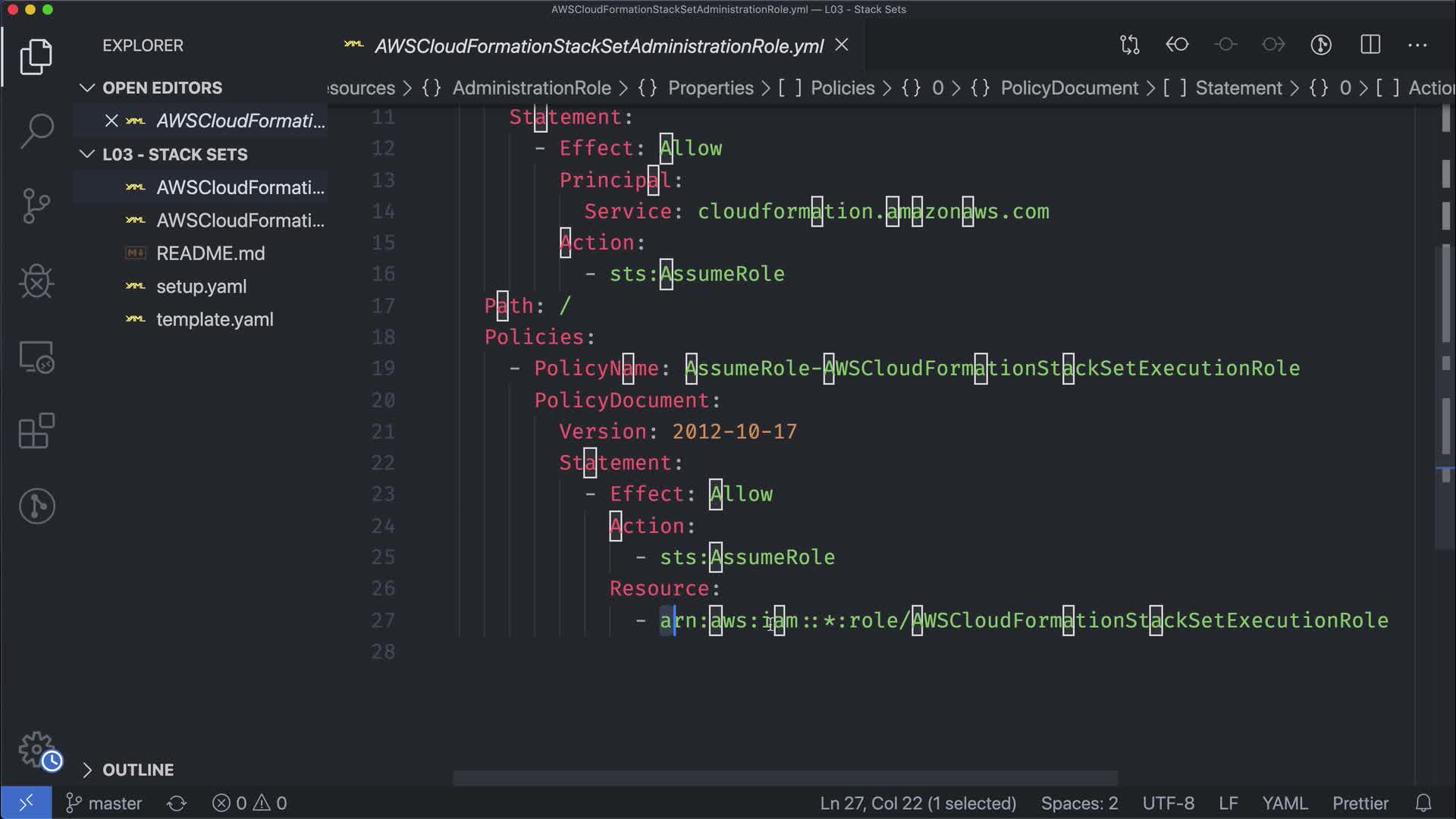
Task: Click the Manage gear icon
Action: pos(36,749)
